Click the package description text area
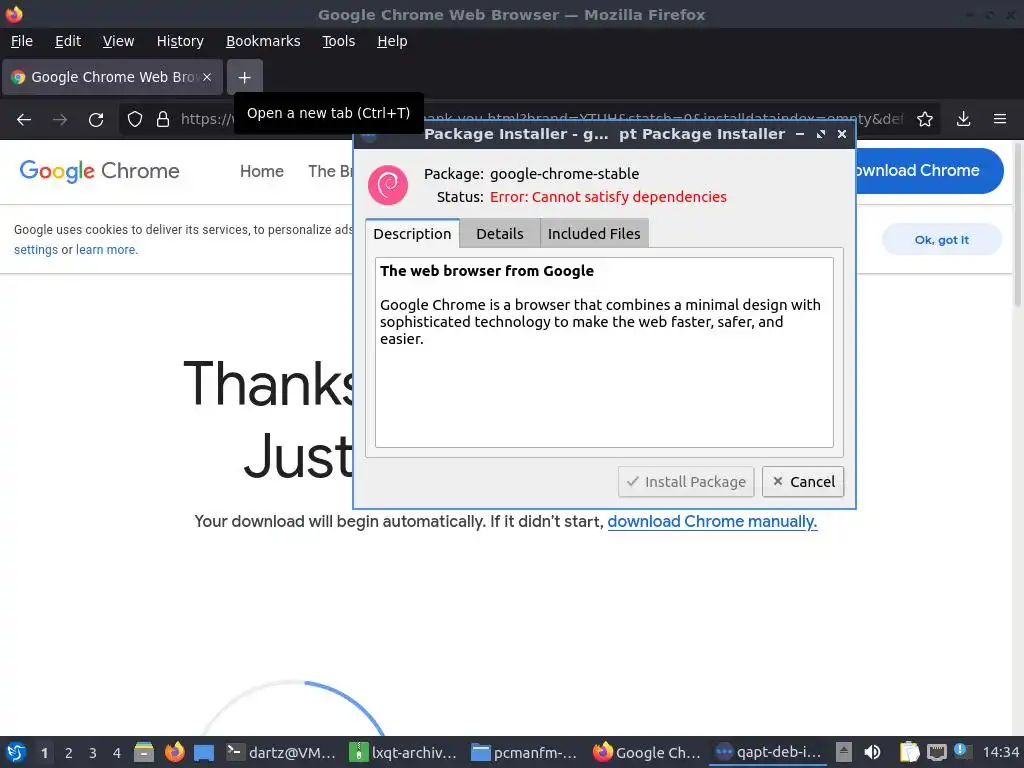 [604, 353]
